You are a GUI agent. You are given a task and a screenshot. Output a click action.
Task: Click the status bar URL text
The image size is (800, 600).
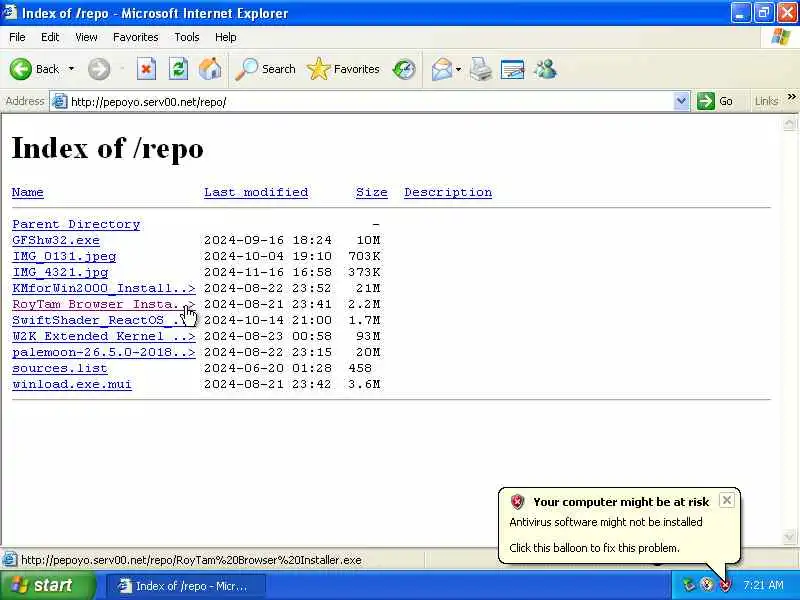(191, 560)
